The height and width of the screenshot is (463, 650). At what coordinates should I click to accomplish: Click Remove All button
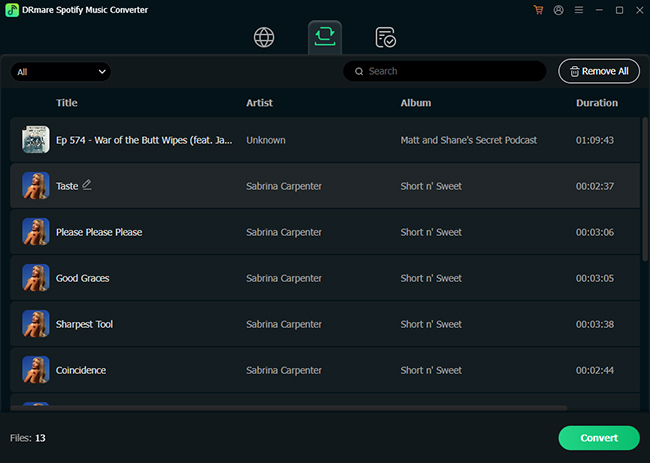point(599,71)
